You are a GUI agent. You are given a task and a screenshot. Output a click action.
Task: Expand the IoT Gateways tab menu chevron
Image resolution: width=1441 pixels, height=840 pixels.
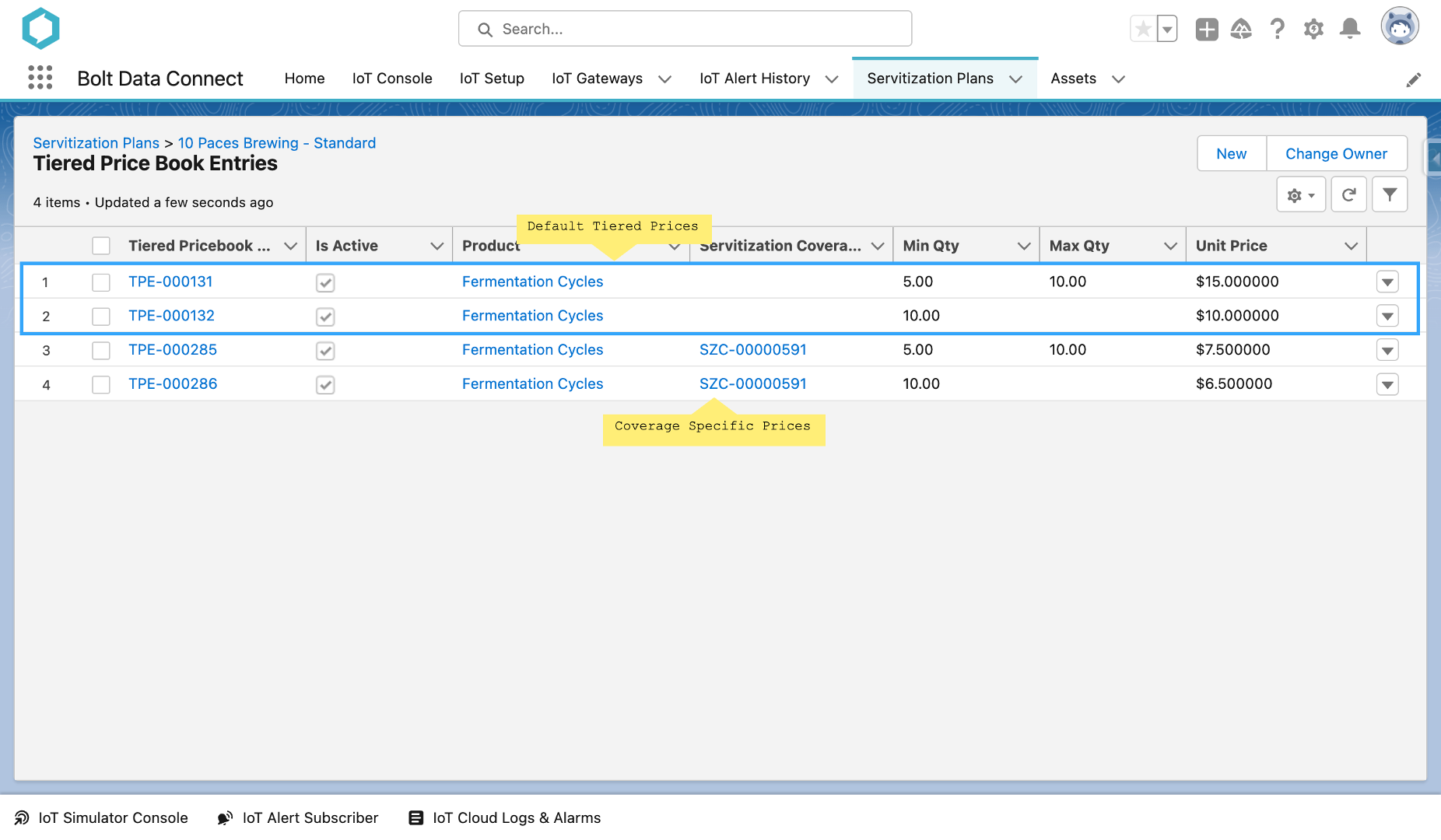[x=664, y=79]
